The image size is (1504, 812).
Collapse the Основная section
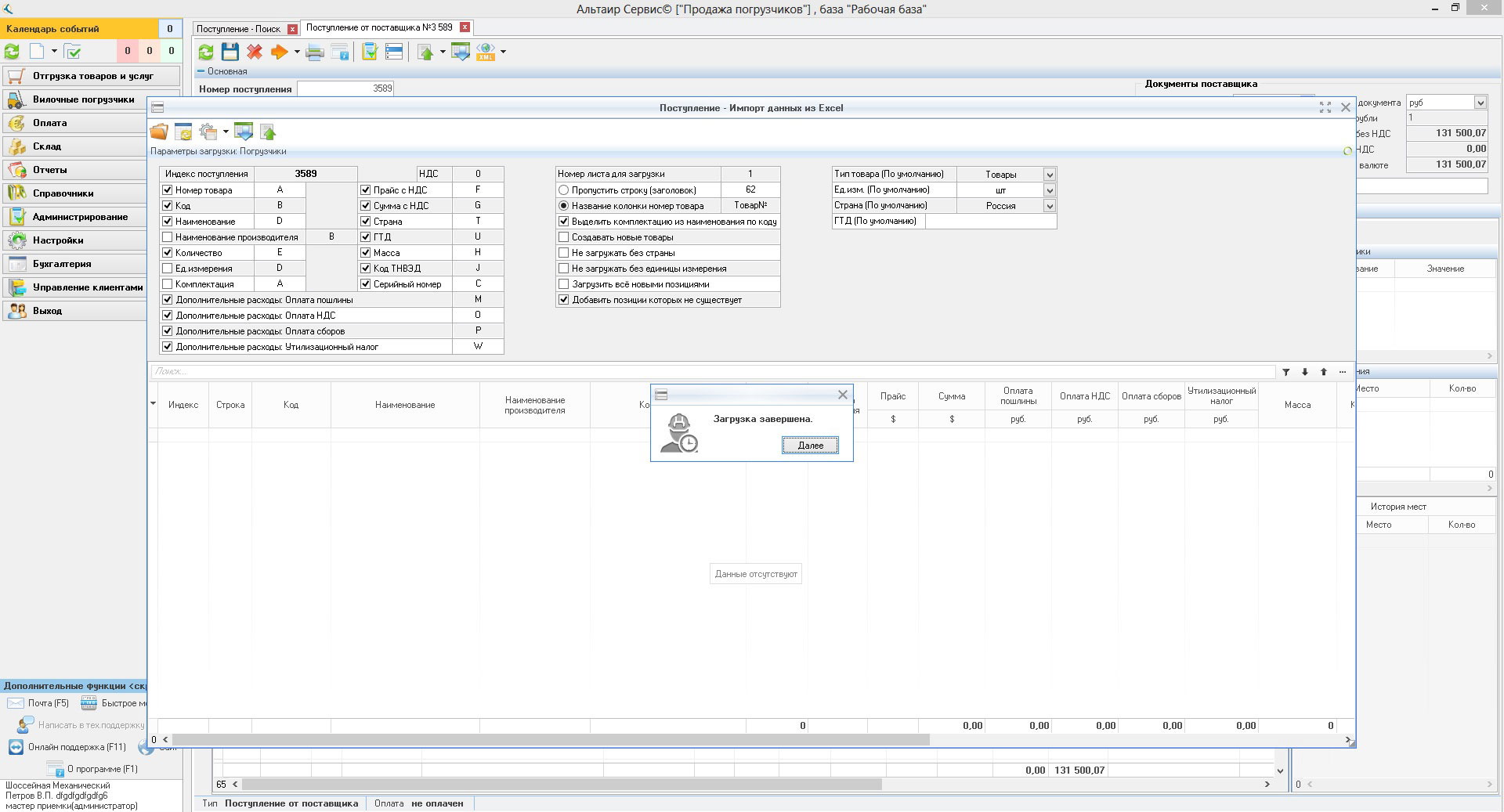(x=201, y=71)
